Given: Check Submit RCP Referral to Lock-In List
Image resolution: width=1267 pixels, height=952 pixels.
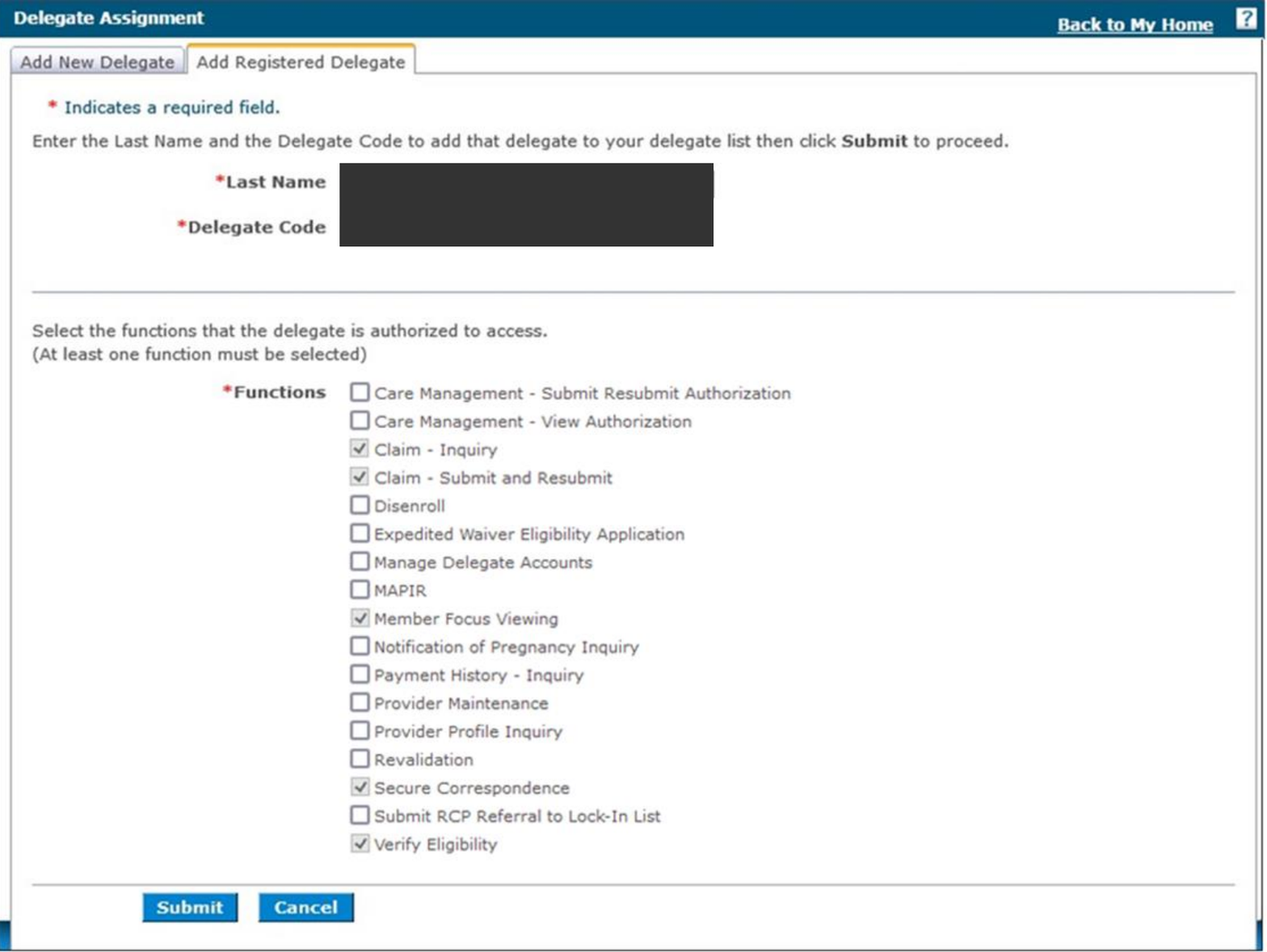Looking at the screenshot, I should (360, 814).
